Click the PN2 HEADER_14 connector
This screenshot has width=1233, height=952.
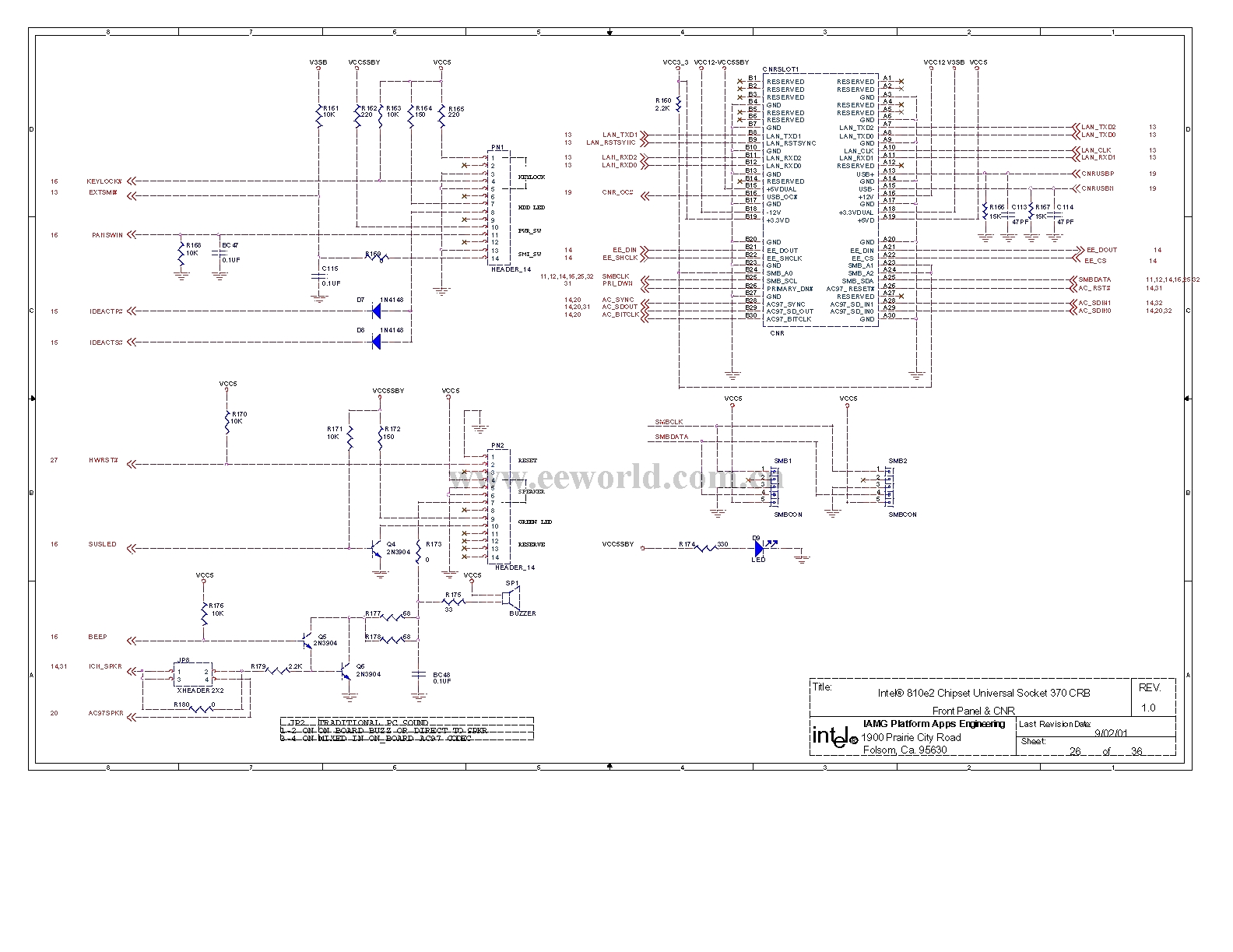pyautogui.click(x=499, y=505)
